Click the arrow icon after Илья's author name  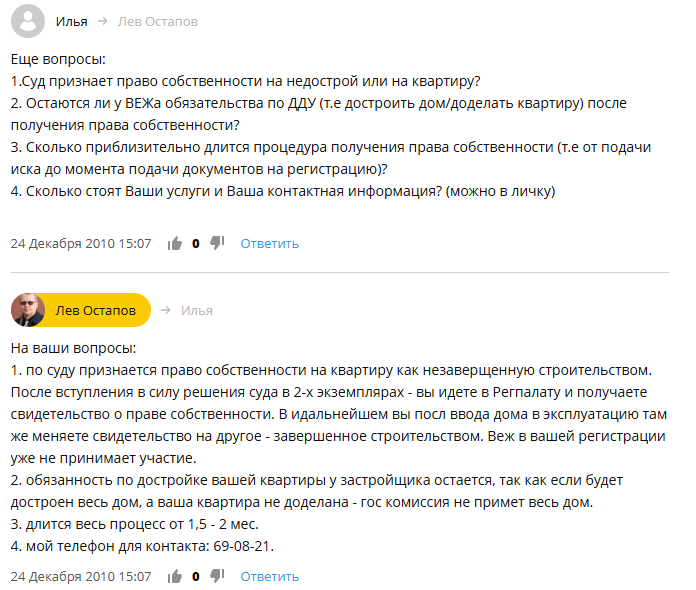point(103,21)
